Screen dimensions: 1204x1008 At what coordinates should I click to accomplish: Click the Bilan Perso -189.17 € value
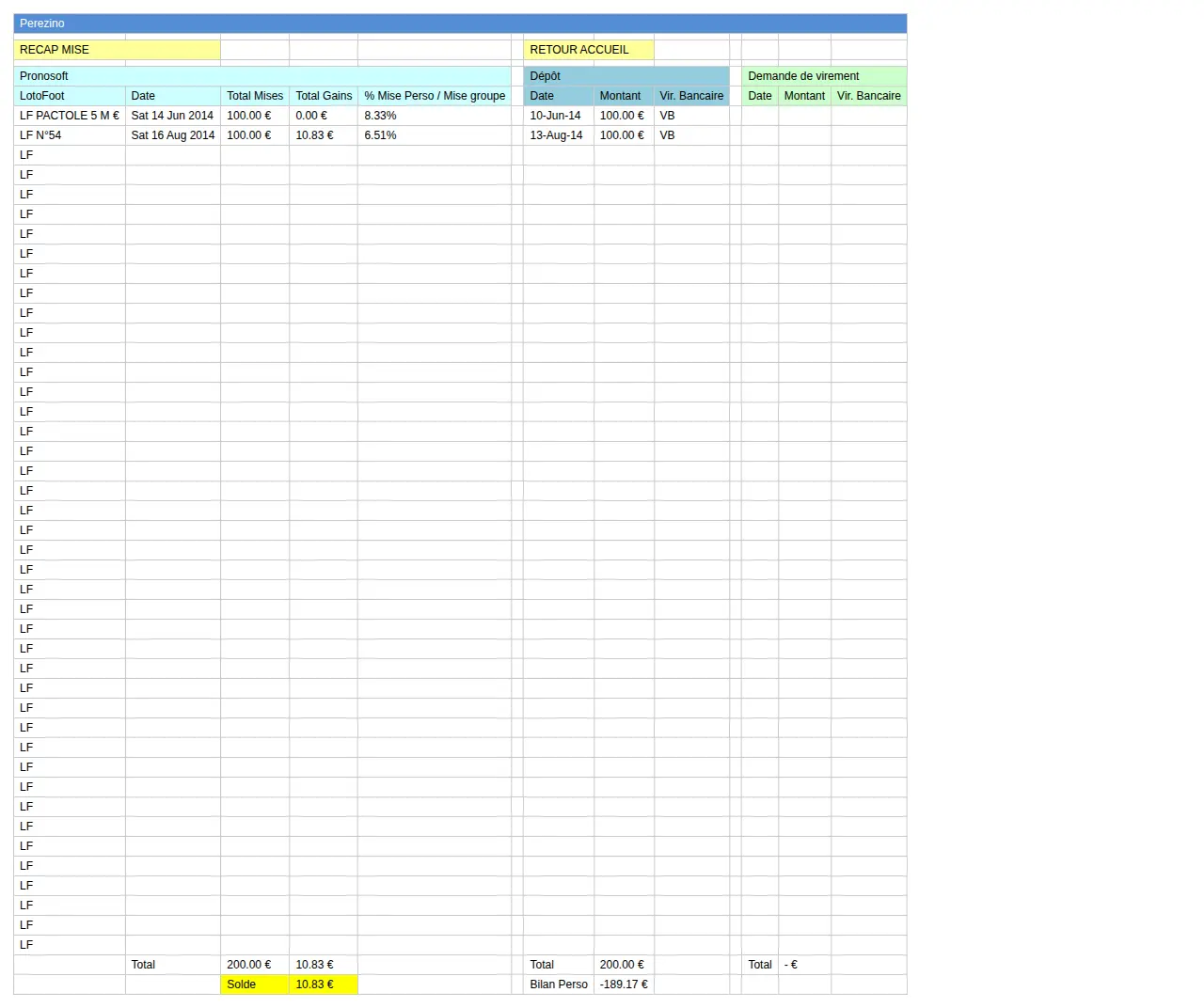pyautogui.click(x=624, y=984)
